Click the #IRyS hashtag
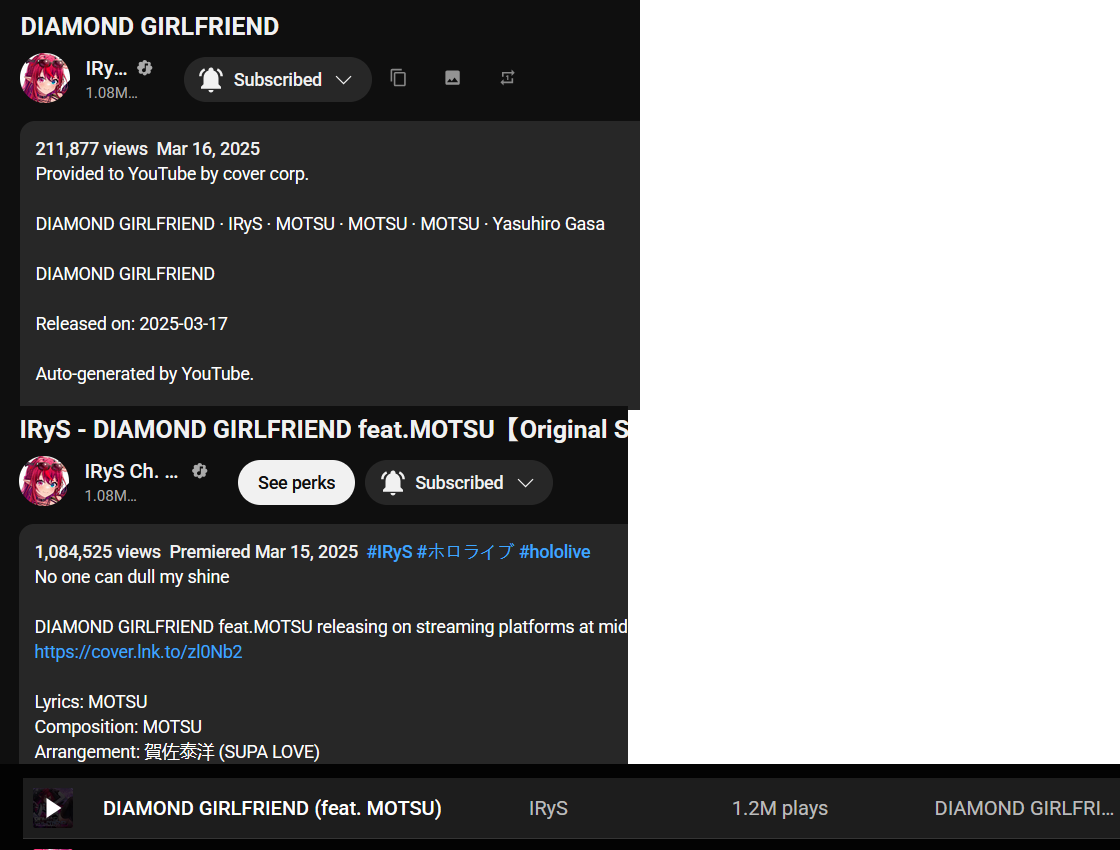The height and width of the screenshot is (850, 1120). [x=389, y=551]
